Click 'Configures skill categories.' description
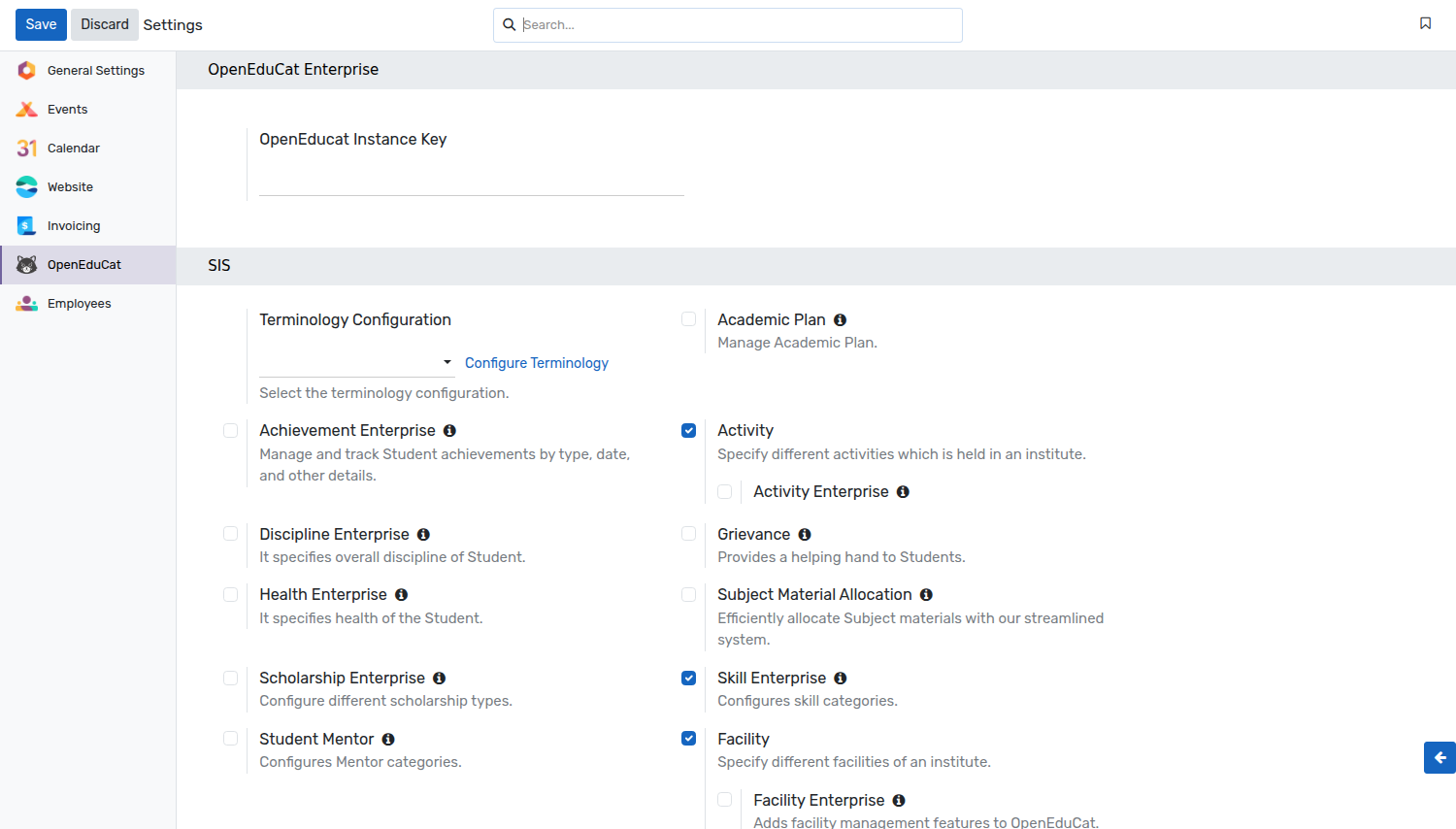 coord(808,701)
